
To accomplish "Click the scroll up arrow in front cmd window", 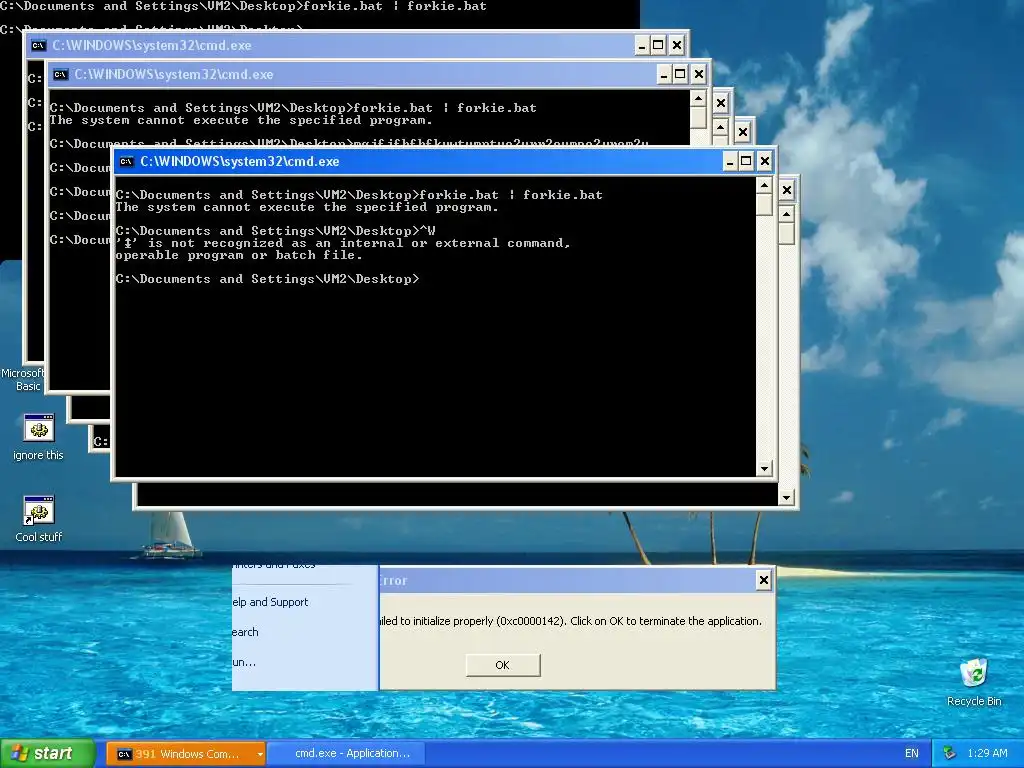I will [x=764, y=186].
